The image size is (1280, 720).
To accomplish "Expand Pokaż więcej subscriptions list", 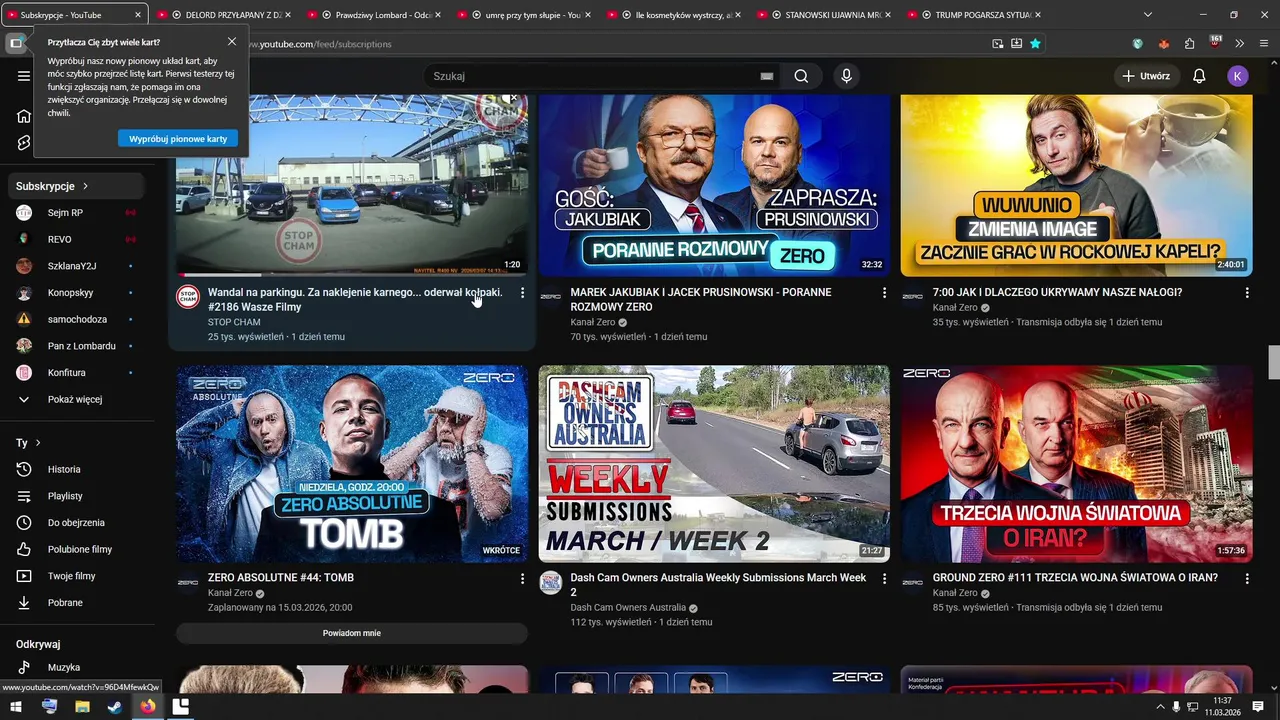I will 76,399.
